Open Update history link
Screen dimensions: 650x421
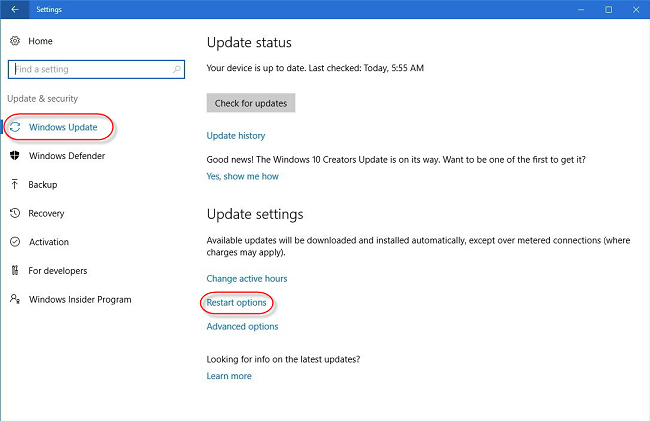tap(236, 136)
